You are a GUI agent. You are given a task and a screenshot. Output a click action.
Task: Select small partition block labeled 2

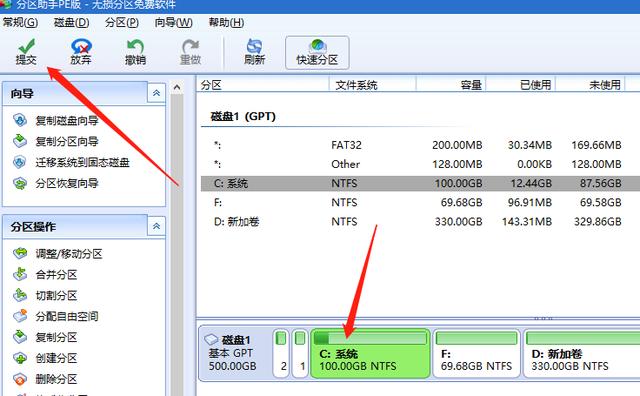(x=281, y=353)
